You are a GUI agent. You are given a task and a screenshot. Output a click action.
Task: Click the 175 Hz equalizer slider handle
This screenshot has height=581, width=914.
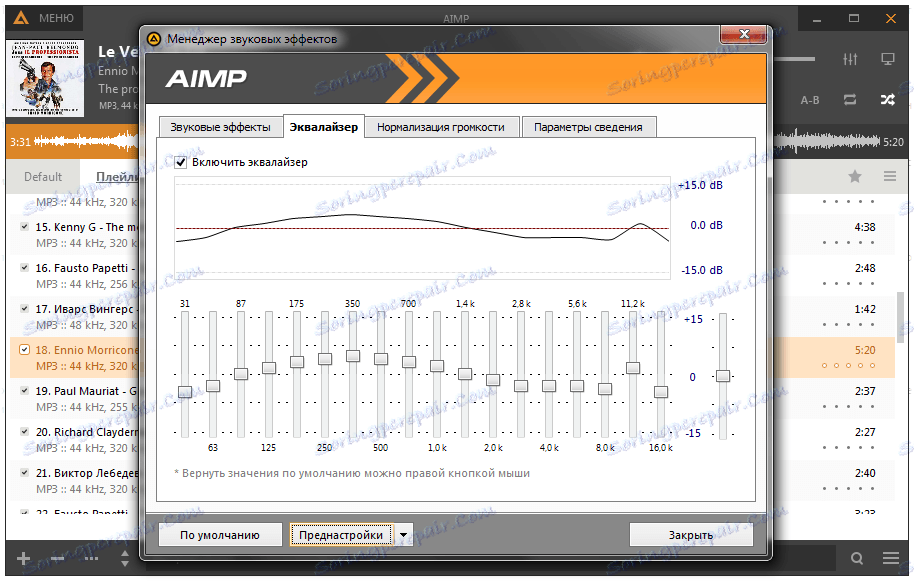297,362
